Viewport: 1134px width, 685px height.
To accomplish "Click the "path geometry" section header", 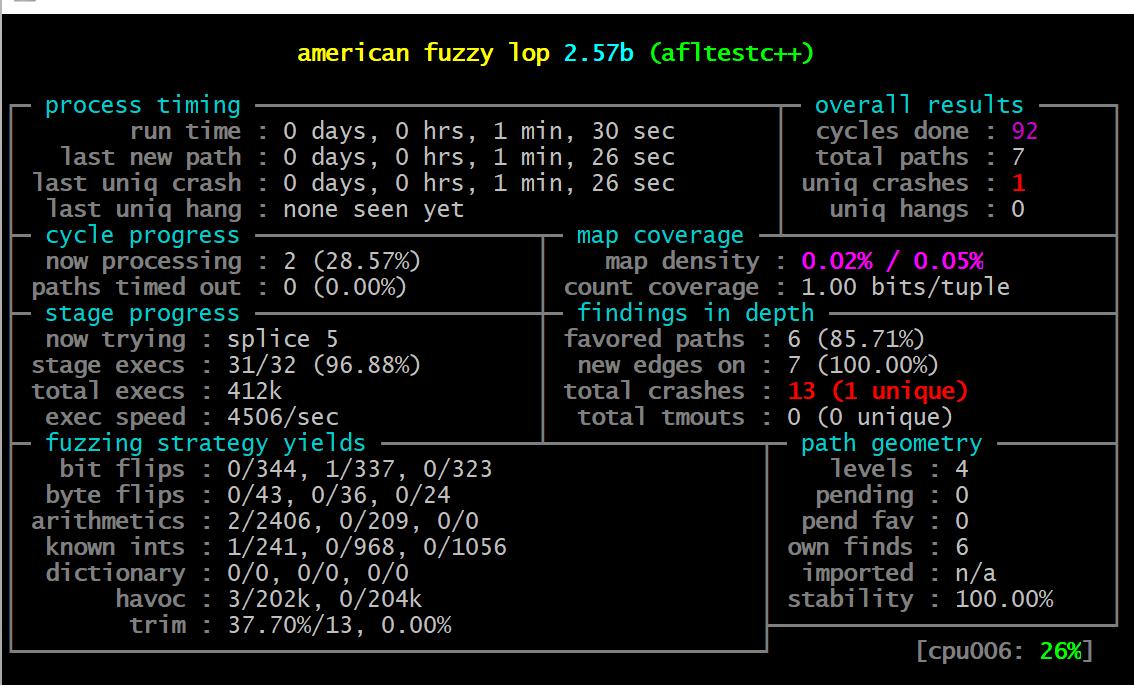I will [891, 443].
